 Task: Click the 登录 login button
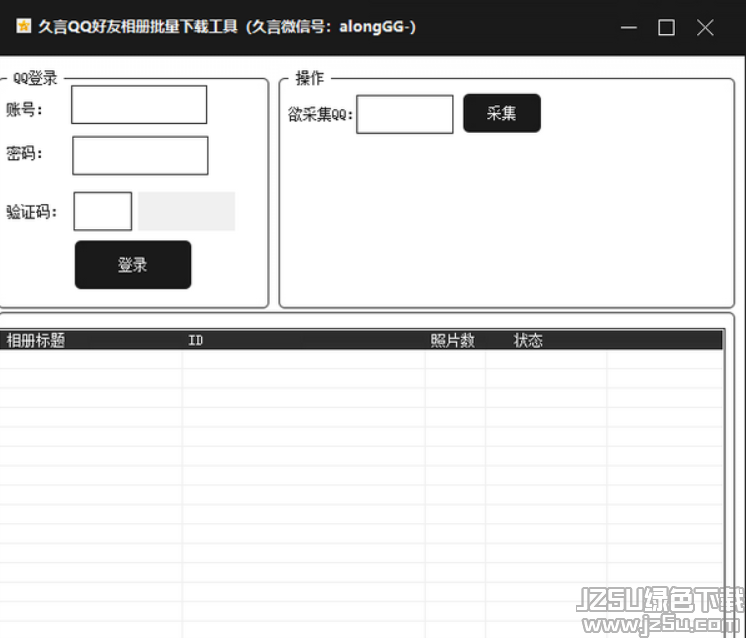pyautogui.click(x=133, y=265)
